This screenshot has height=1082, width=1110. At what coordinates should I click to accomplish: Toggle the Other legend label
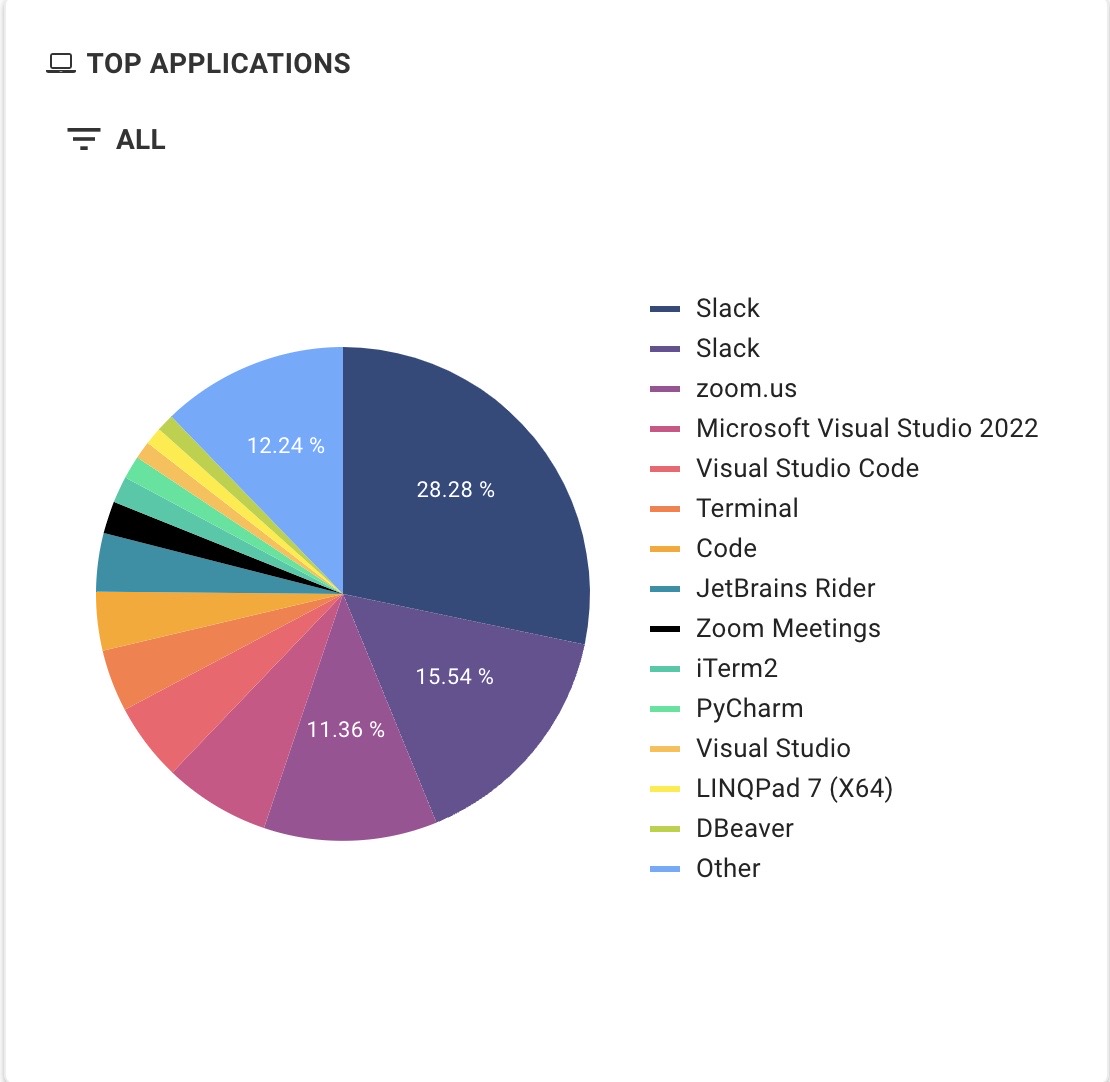coord(728,869)
